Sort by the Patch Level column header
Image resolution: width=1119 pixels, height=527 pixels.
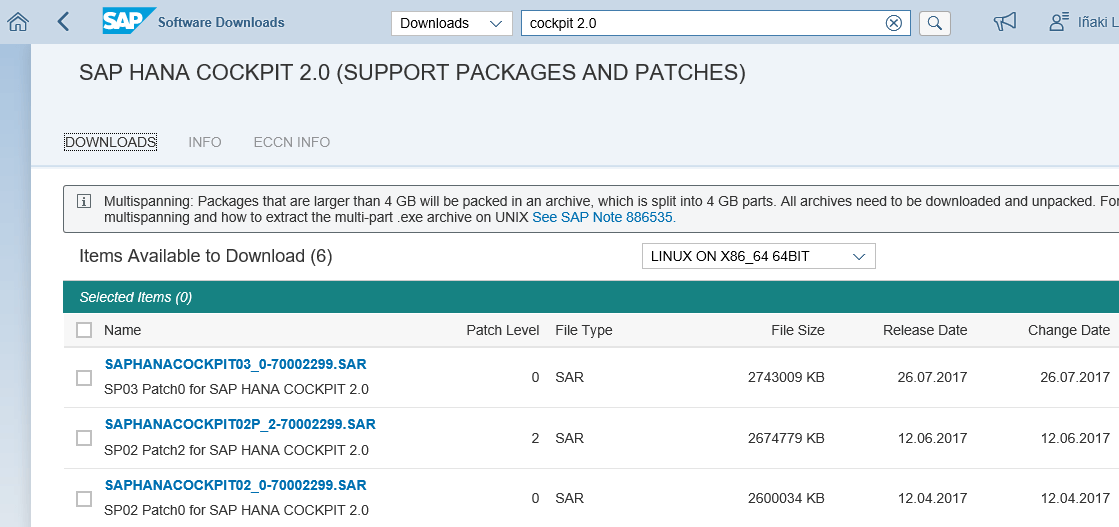[502, 330]
